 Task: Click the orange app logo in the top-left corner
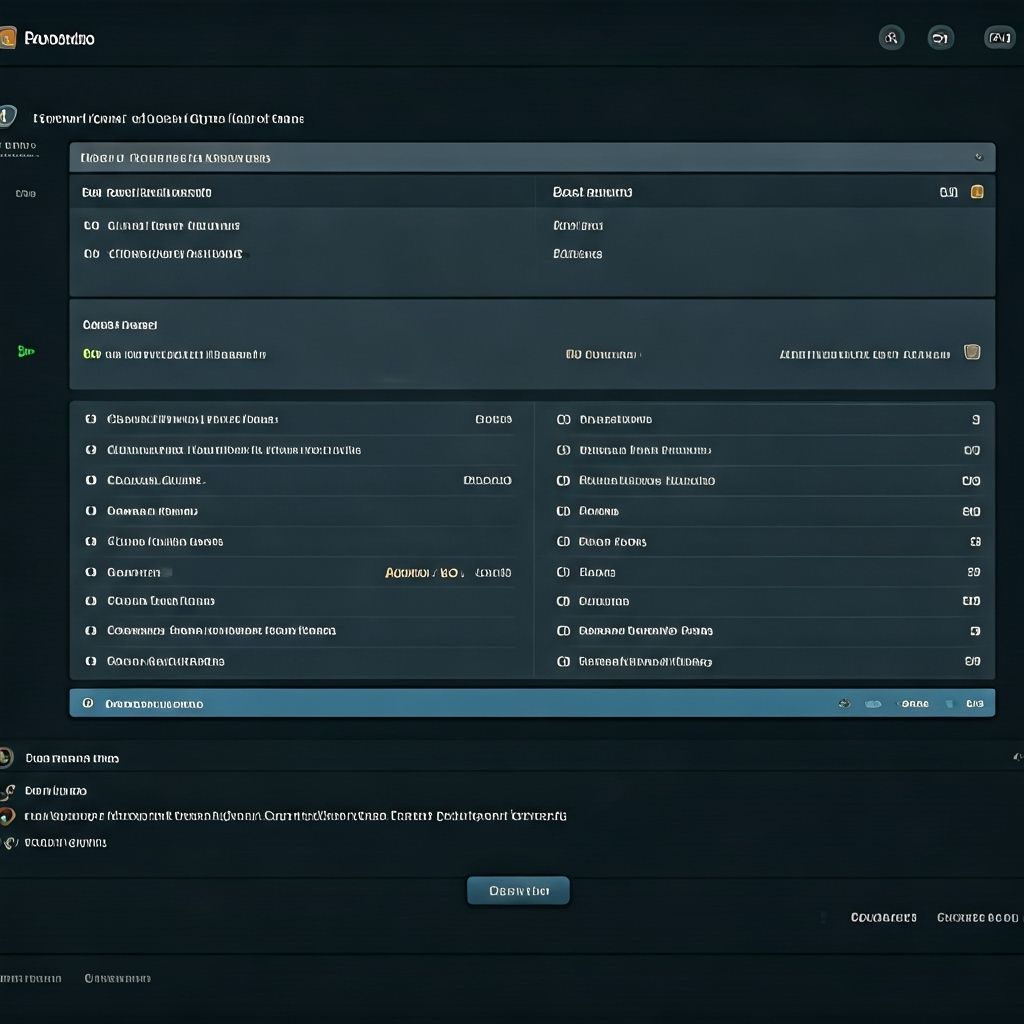[8, 38]
